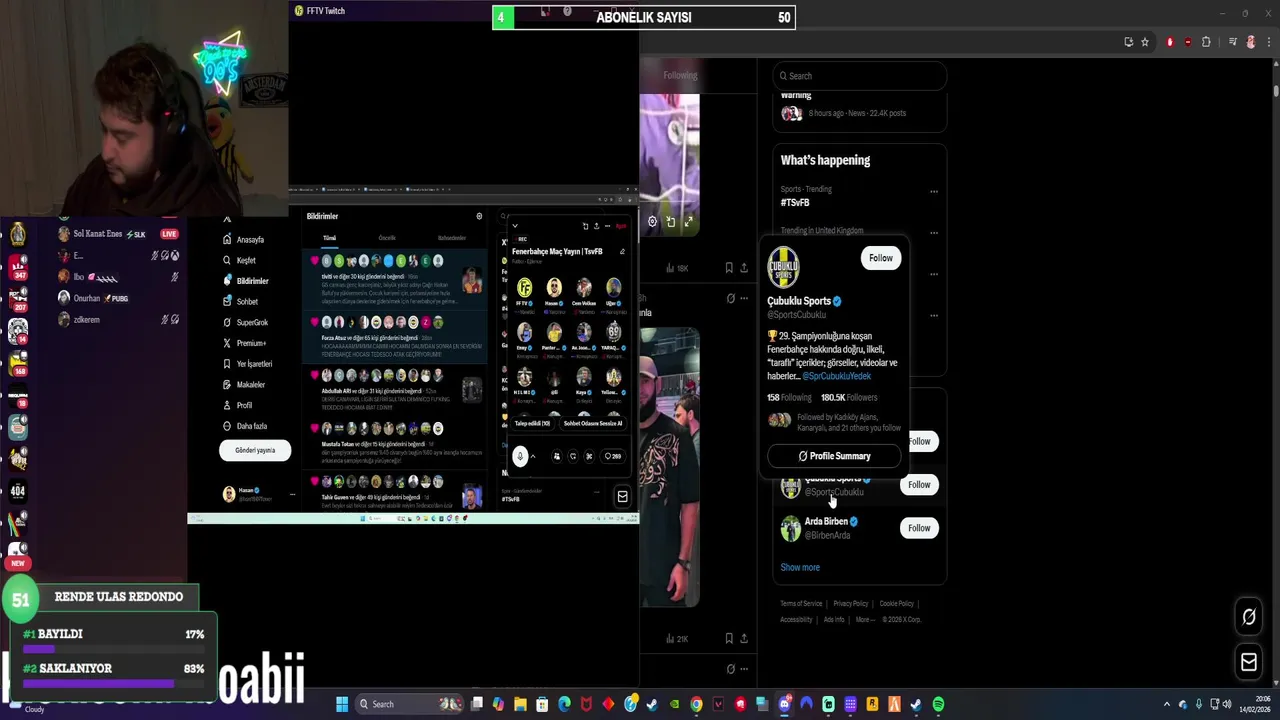Open the taskbar clock and date
This screenshot has height=720, width=1280.
tap(1254, 704)
